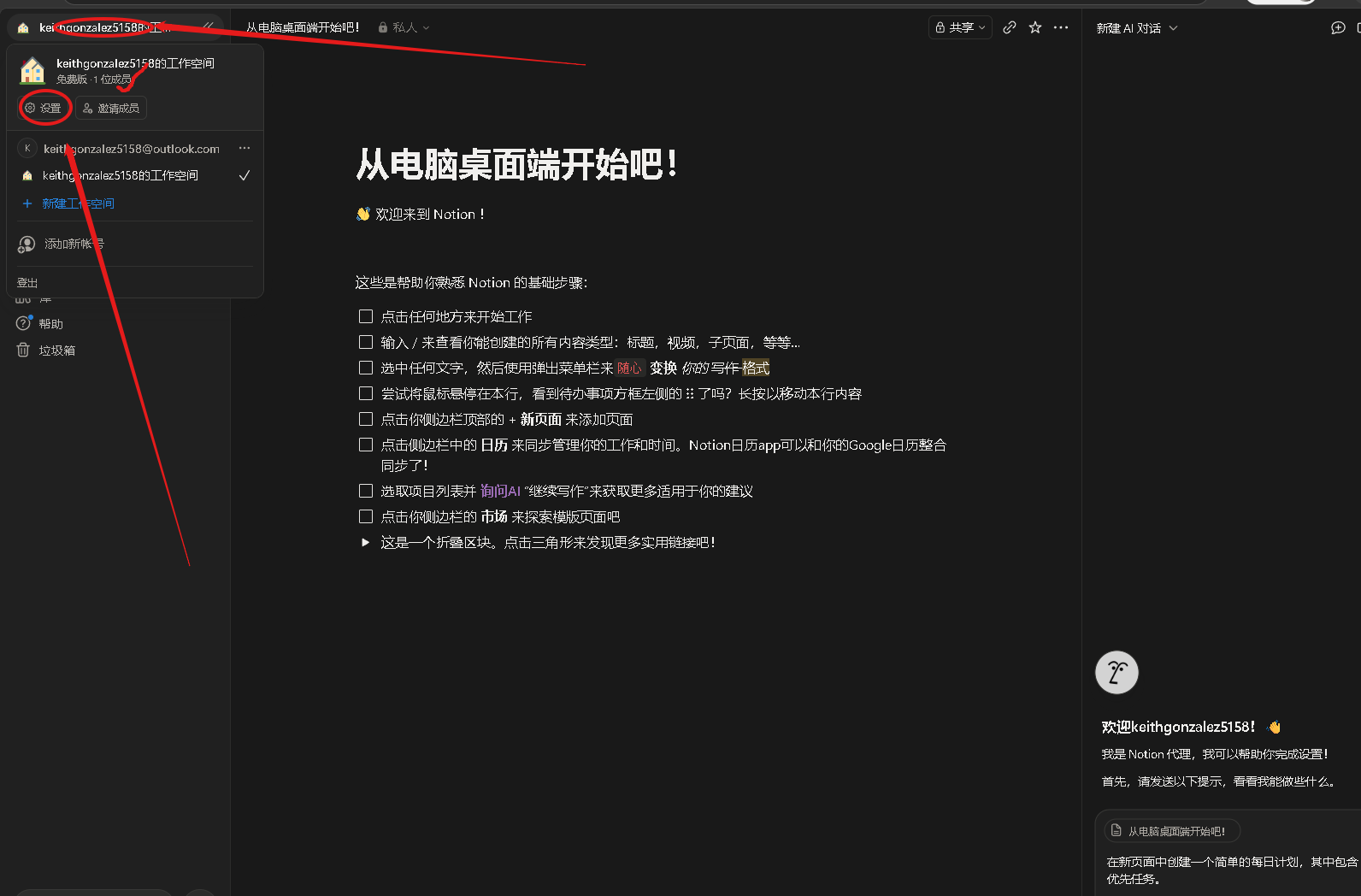Click workspace name header at top left
The height and width of the screenshot is (896, 1361).
pos(107,27)
